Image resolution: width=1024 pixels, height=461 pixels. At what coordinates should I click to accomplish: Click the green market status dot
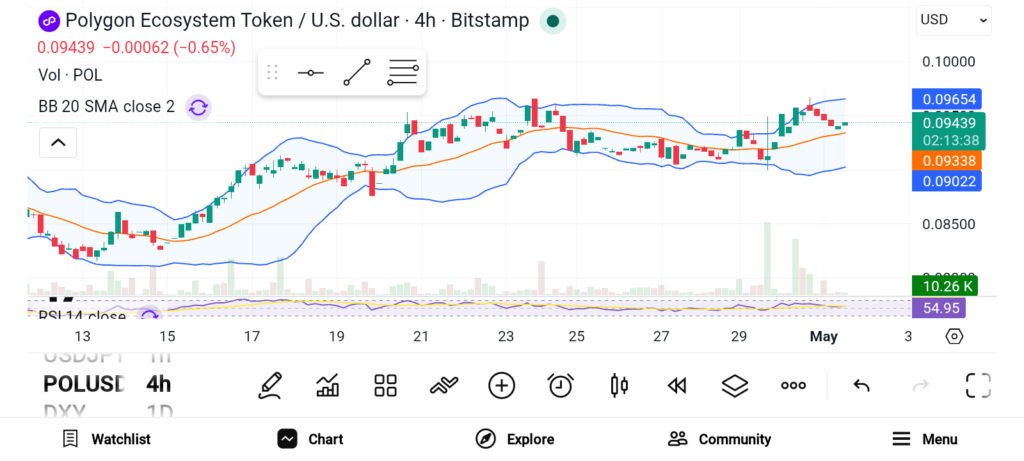[x=552, y=21]
